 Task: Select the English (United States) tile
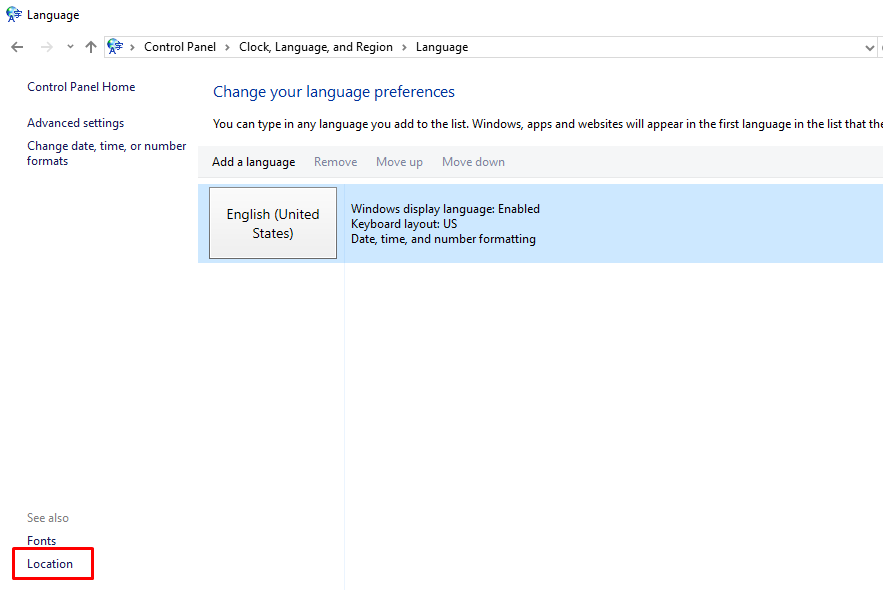273,224
